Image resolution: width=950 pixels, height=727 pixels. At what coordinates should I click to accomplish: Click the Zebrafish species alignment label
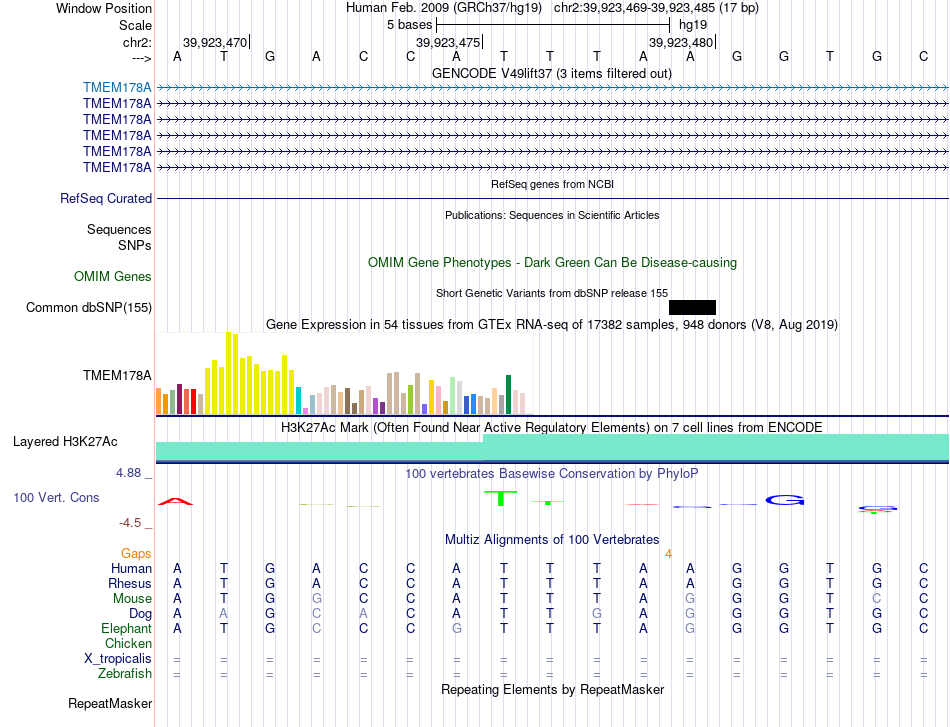click(x=125, y=673)
